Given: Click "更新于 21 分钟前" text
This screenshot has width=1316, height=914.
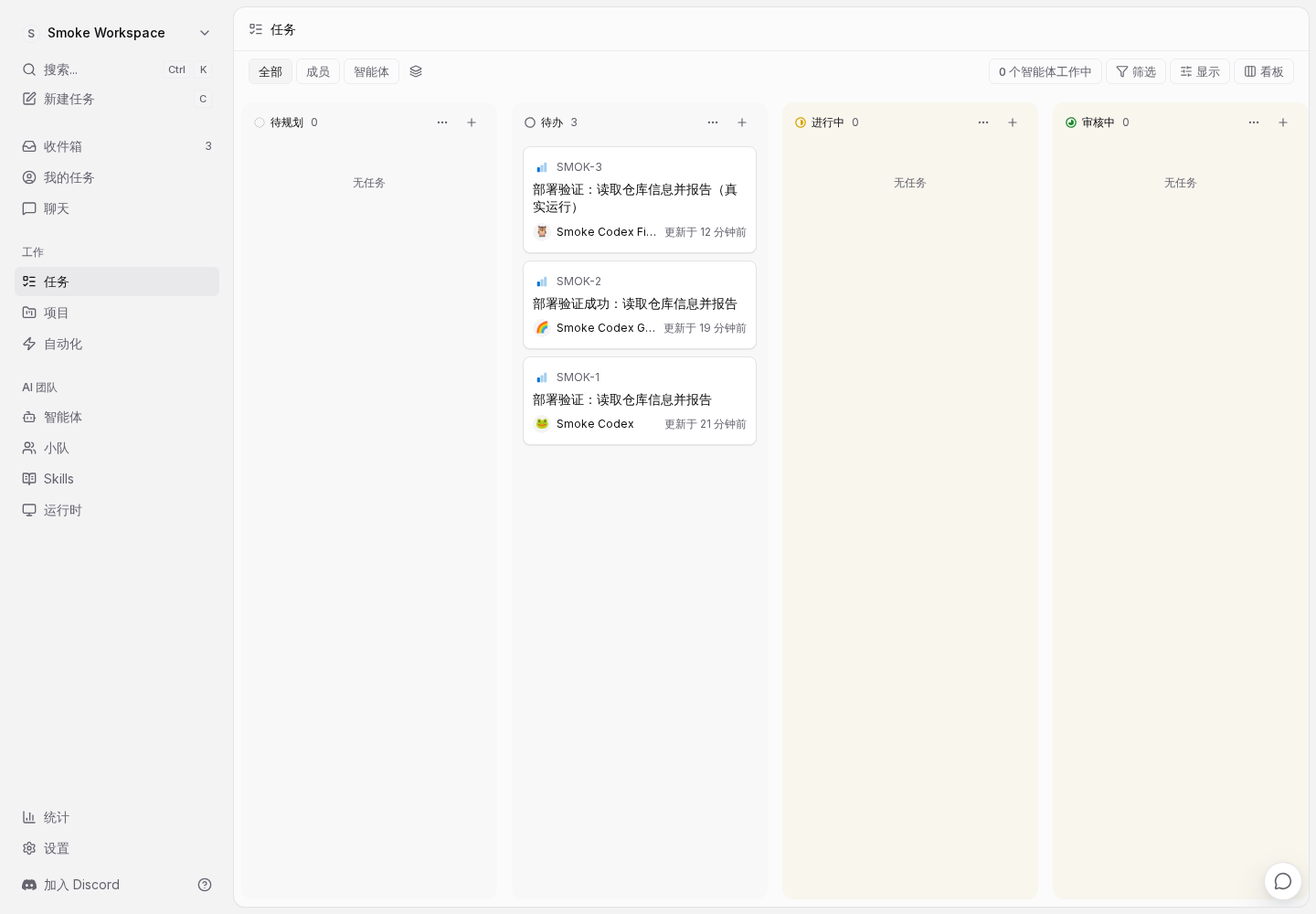Looking at the screenshot, I should point(706,424).
